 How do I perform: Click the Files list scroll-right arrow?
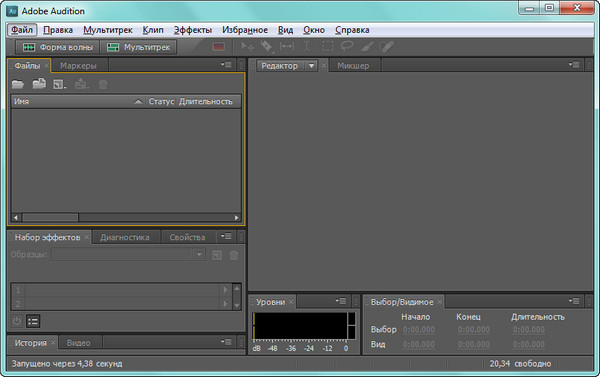(x=236, y=217)
